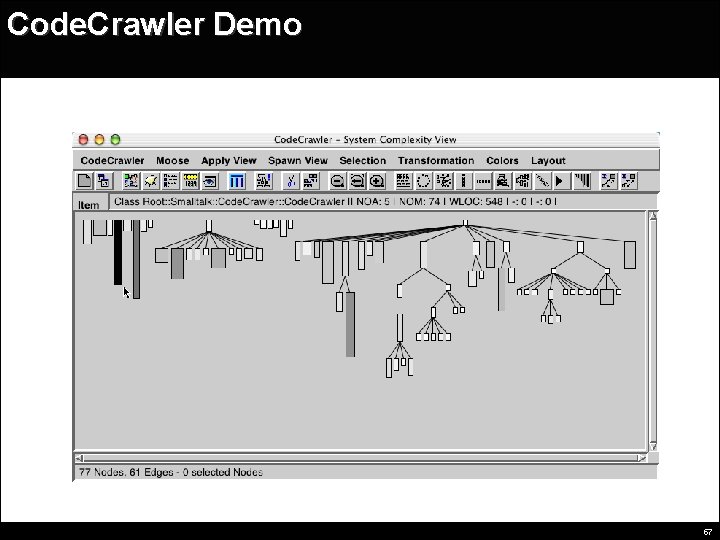The width and height of the screenshot is (720, 540).
Task: Click the descending bars histogram icon
Action: click(582, 181)
